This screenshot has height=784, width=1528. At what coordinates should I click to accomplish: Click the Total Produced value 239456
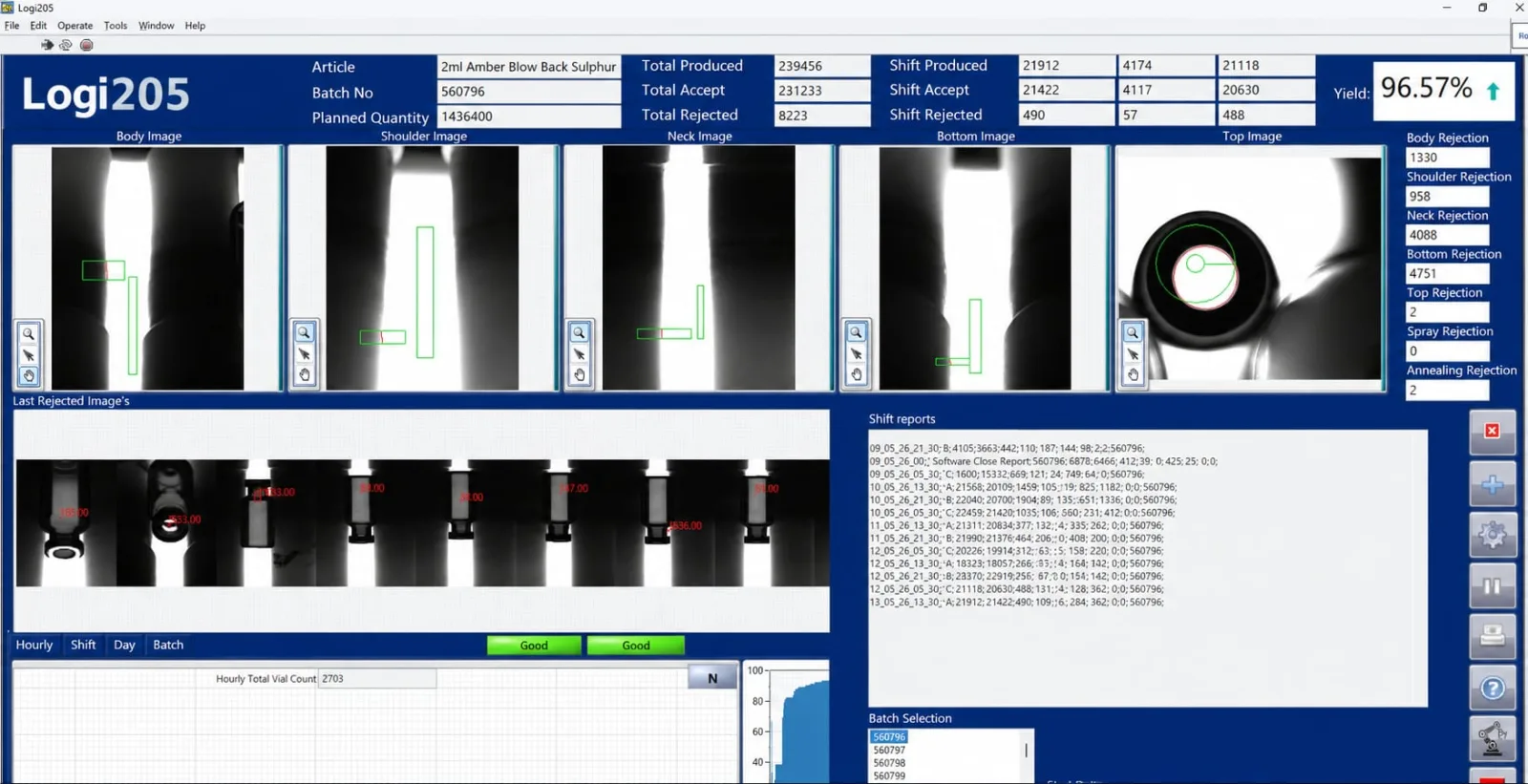[822, 66]
